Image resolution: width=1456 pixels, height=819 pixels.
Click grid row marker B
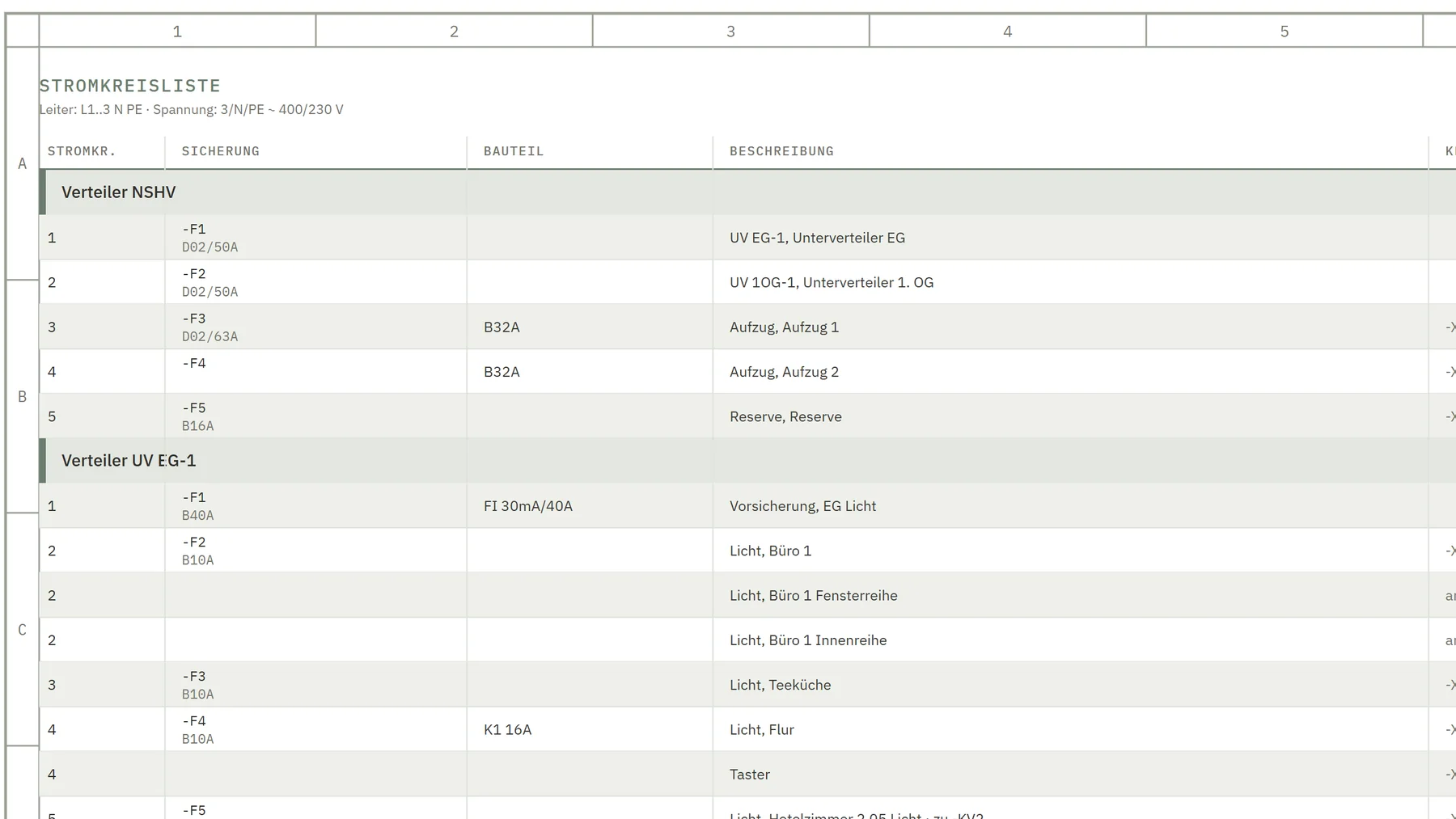click(x=23, y=397)
